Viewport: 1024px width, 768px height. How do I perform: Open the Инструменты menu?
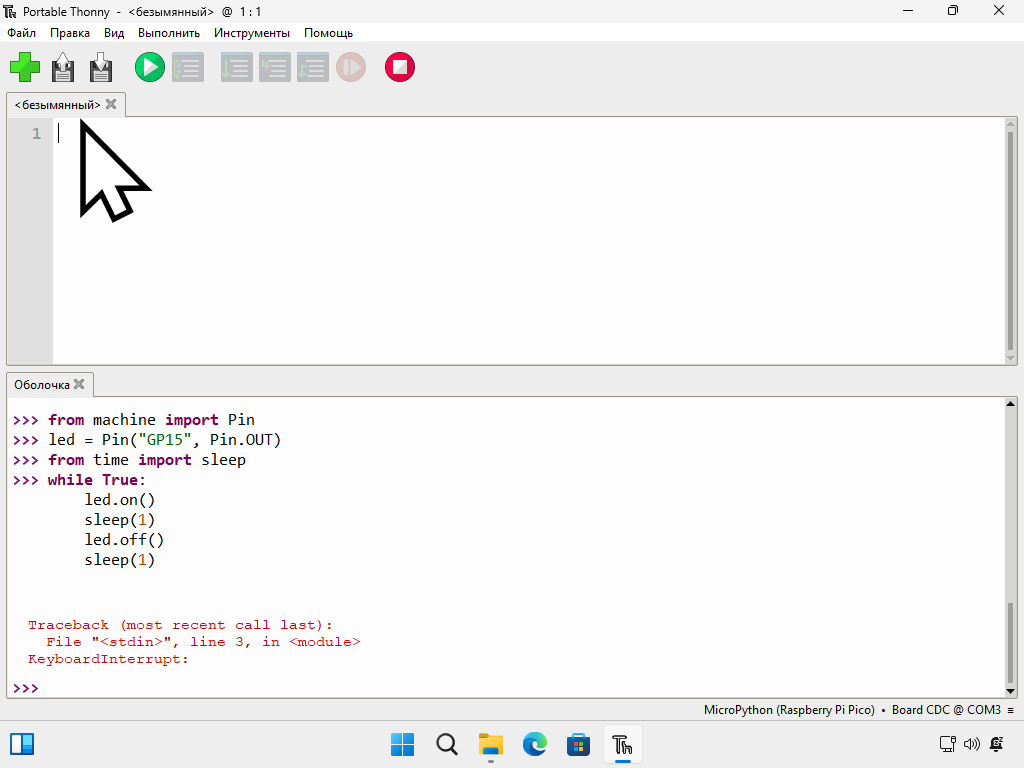(x=251, y=33)
